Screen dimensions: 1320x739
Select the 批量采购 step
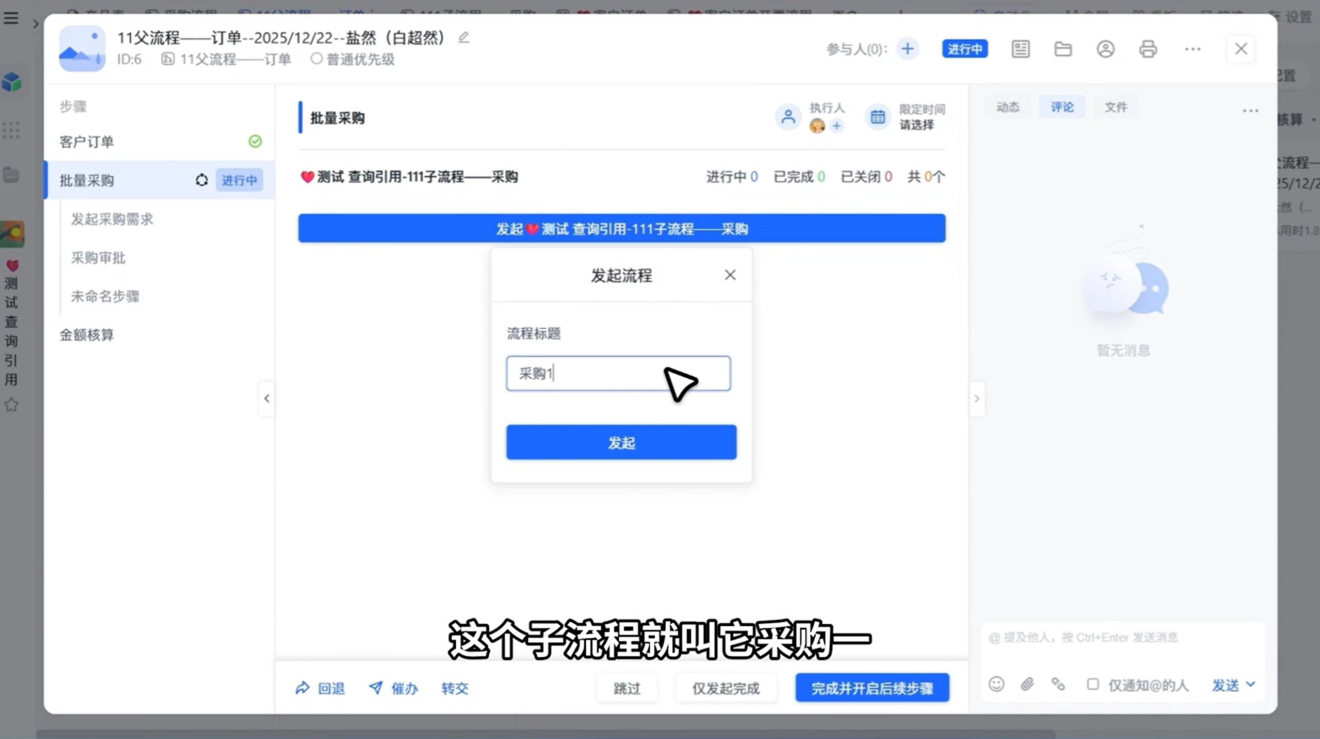tap(159, 180)
